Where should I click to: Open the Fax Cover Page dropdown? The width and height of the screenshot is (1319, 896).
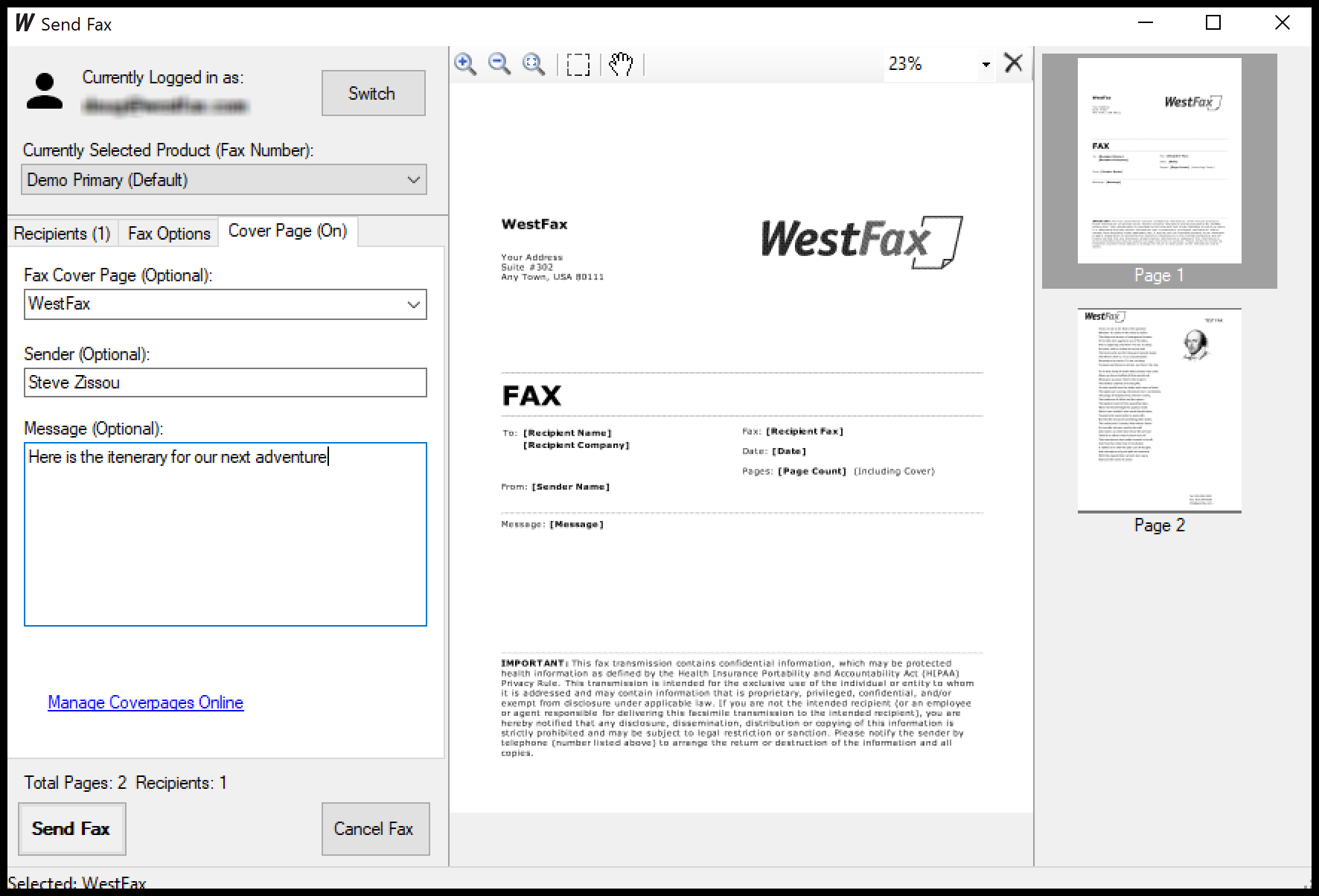[x=226, y=304]
